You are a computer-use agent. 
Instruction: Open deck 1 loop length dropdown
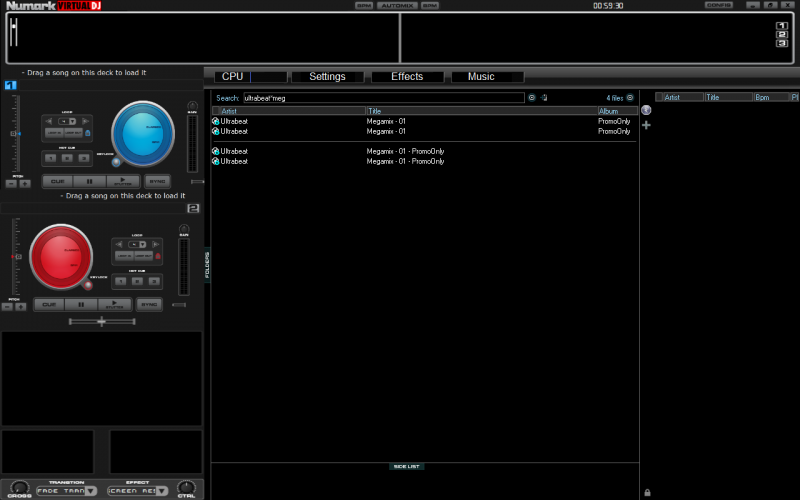72,121
